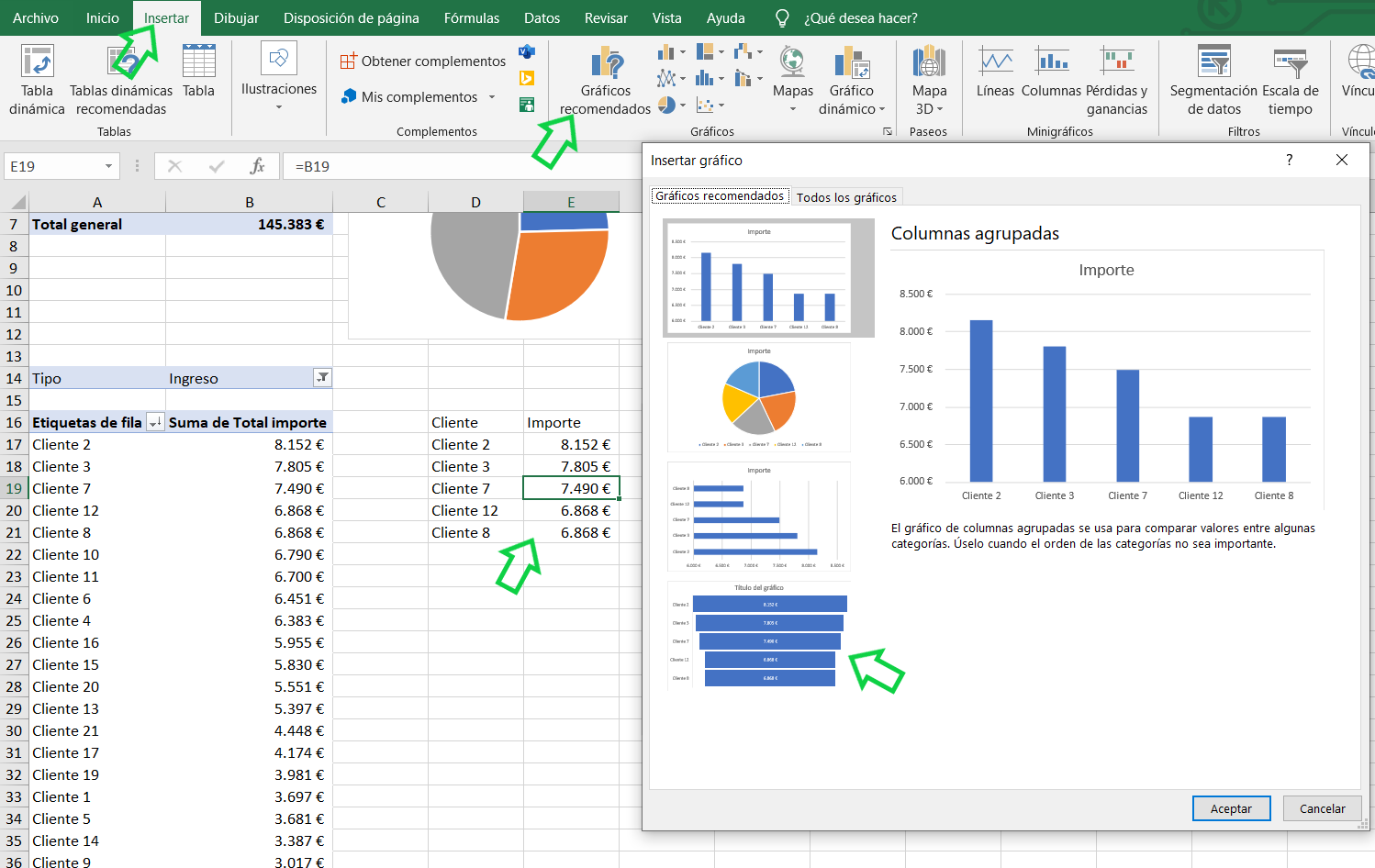Open the Gráfico dinámico dropdown

[x=852, y=81]
